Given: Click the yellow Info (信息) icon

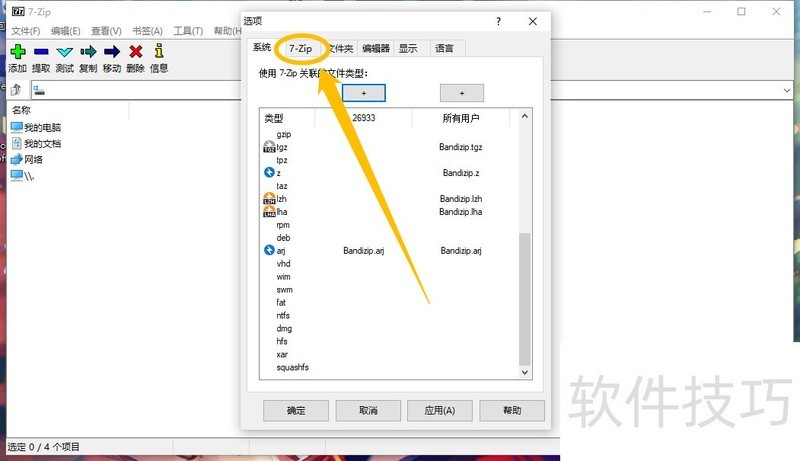Looking at the screenshot, I should point(159,51).
